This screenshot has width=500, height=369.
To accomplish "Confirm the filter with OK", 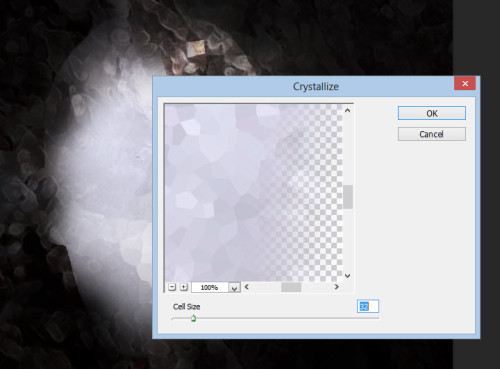I will tap(432, 113).
